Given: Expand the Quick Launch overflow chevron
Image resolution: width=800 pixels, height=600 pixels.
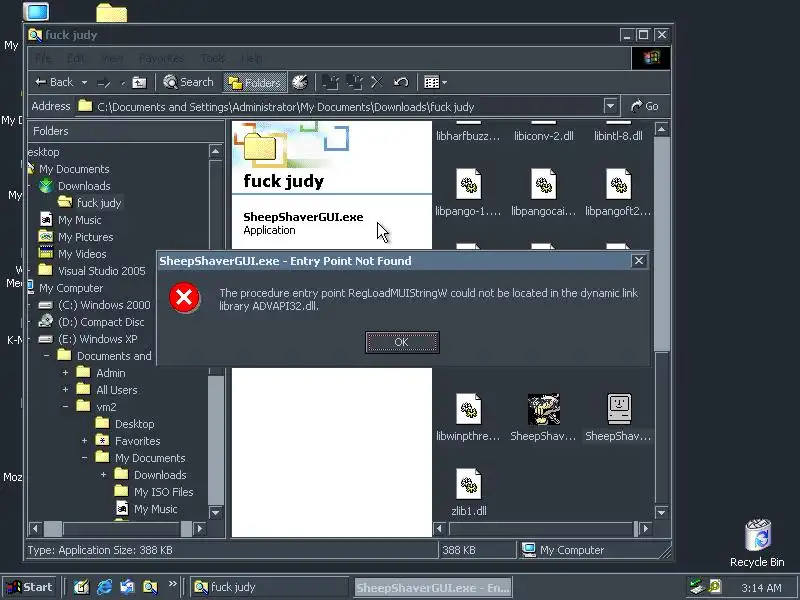Looking at the screenshot, I should pos(172,584).
